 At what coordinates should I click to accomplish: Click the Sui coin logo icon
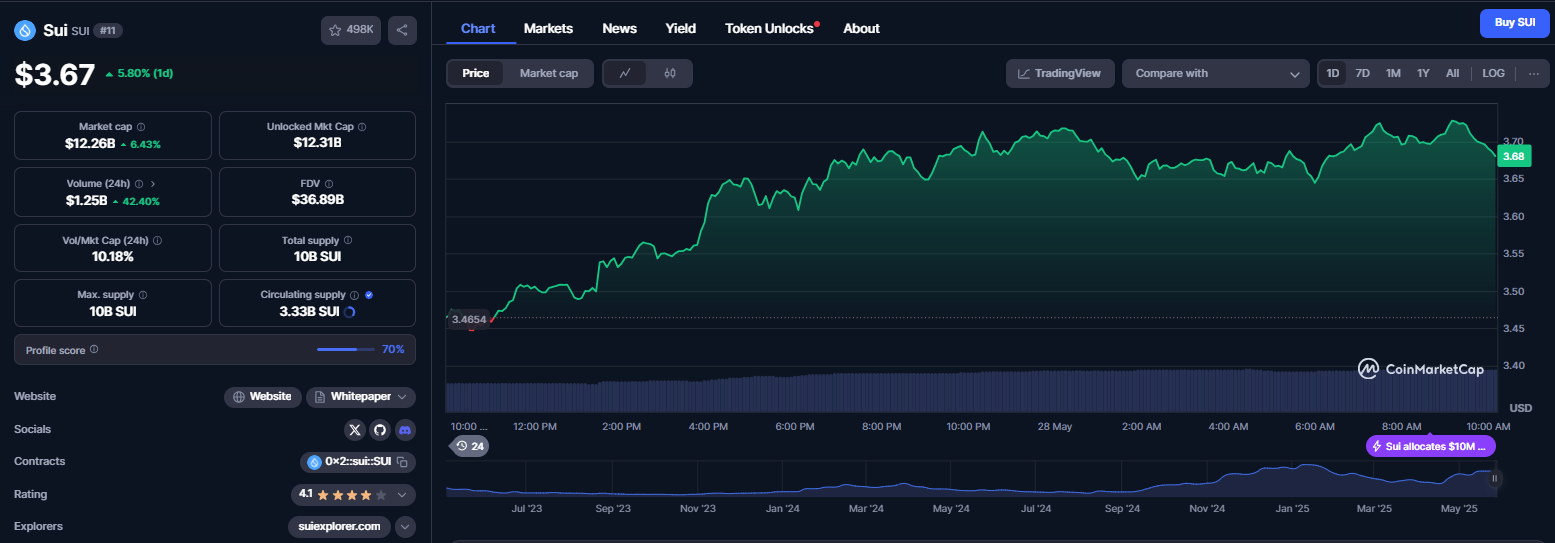coord(25,30)
